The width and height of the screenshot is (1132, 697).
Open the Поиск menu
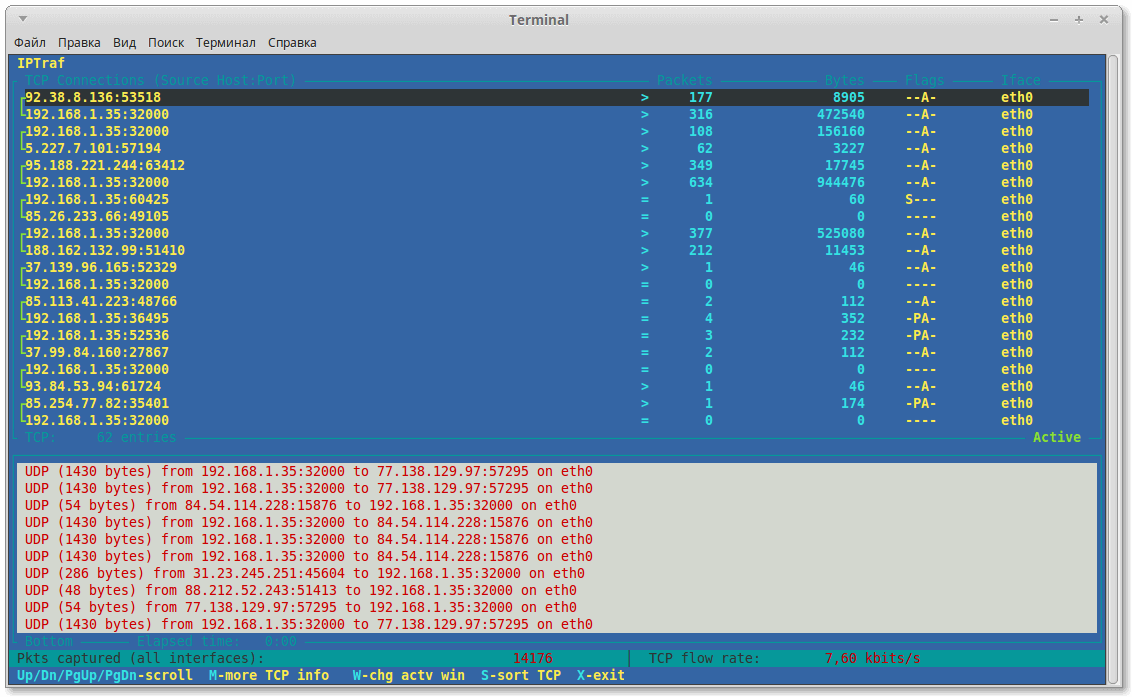166,43
